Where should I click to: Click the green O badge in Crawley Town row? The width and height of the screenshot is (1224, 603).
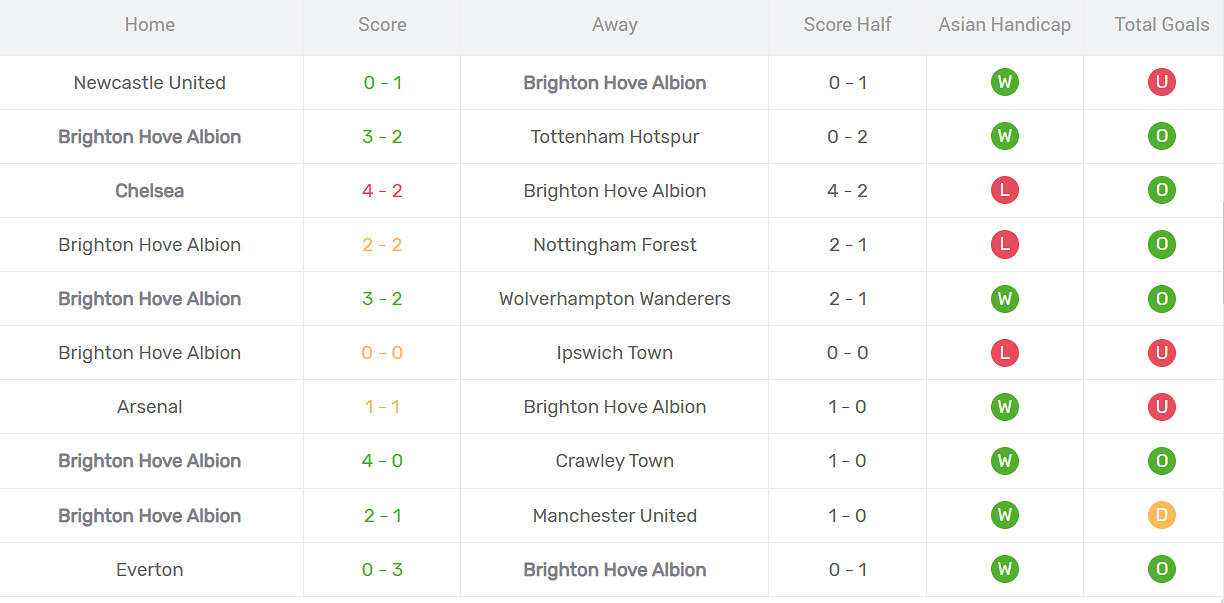click(1161, 461)
